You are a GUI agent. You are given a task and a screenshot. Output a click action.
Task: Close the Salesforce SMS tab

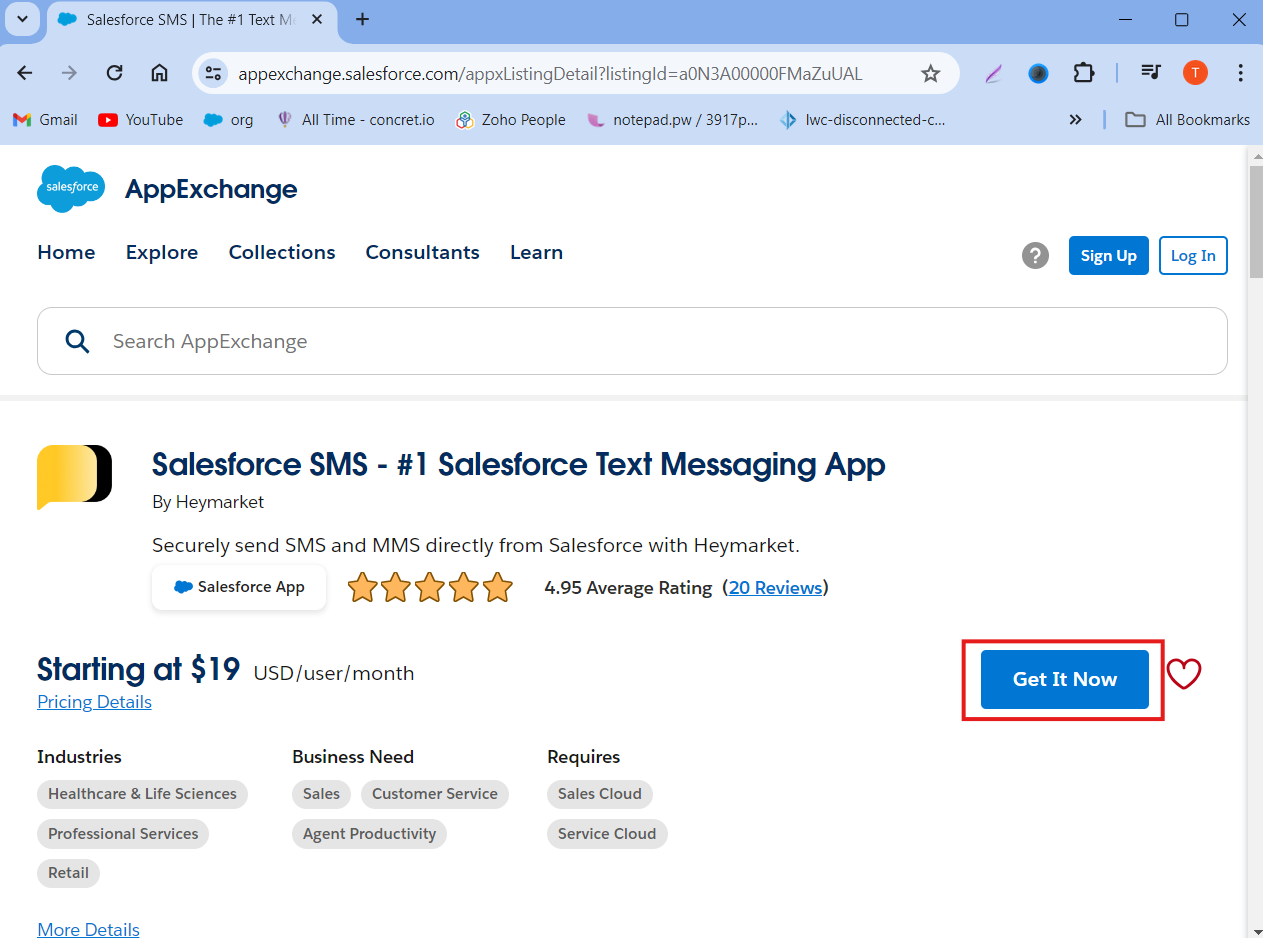coord(318,19)
